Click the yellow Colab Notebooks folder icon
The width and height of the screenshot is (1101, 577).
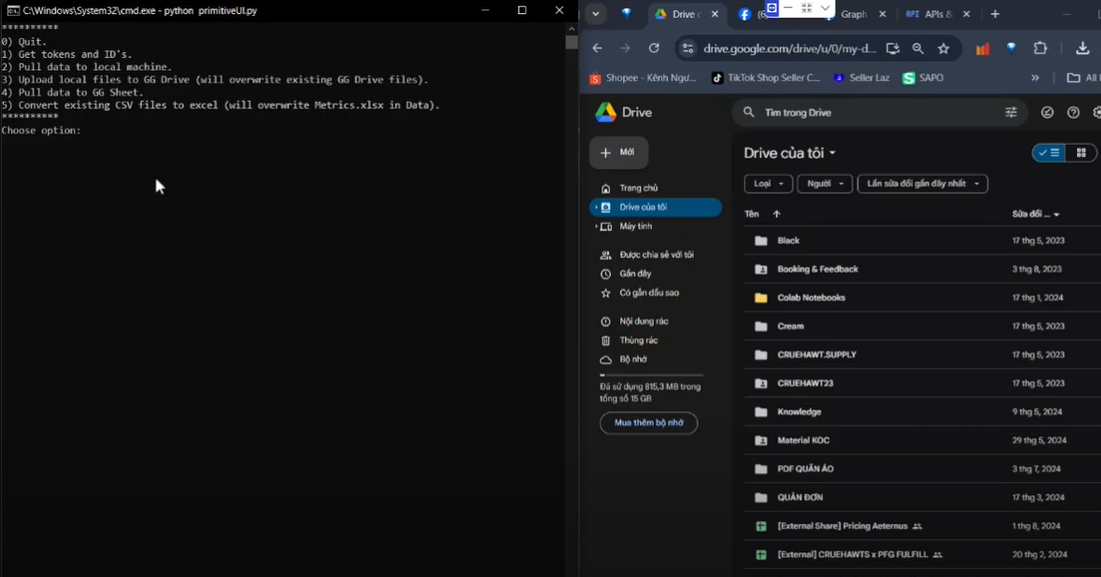click(760, 298)
